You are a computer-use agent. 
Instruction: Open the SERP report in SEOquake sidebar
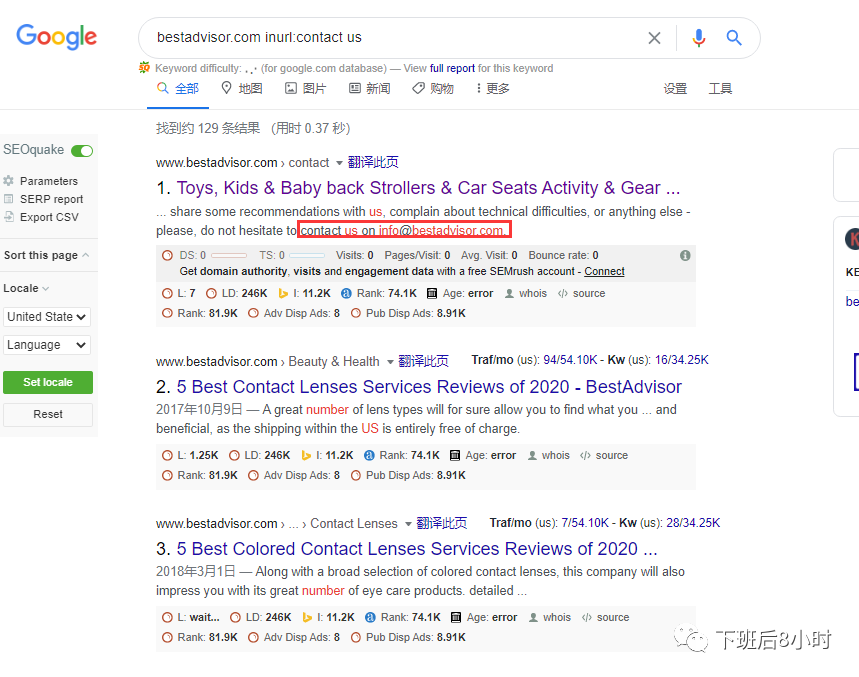point(50,199)
